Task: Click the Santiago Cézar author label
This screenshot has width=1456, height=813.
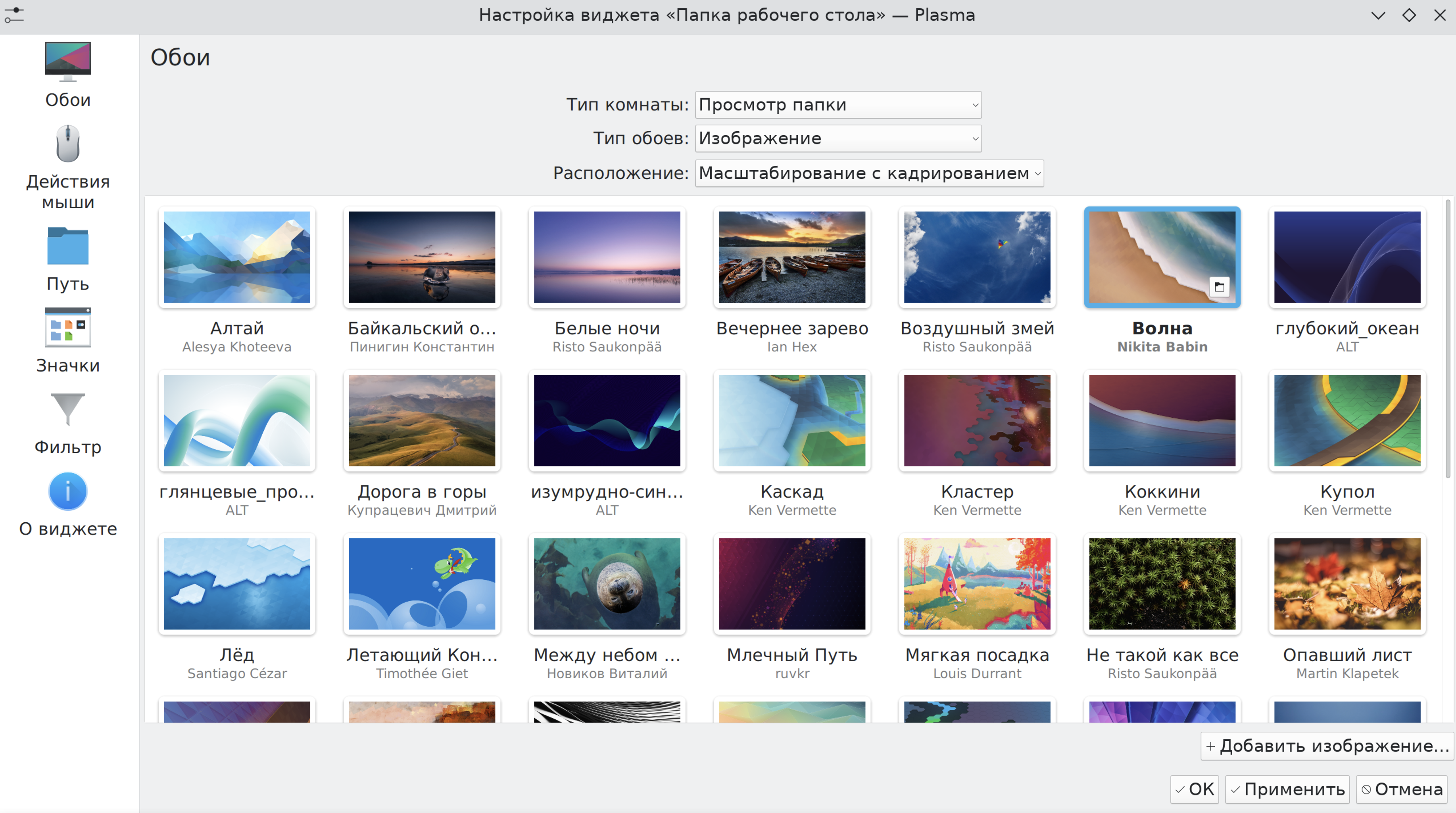Action: [x=237, y=673]
